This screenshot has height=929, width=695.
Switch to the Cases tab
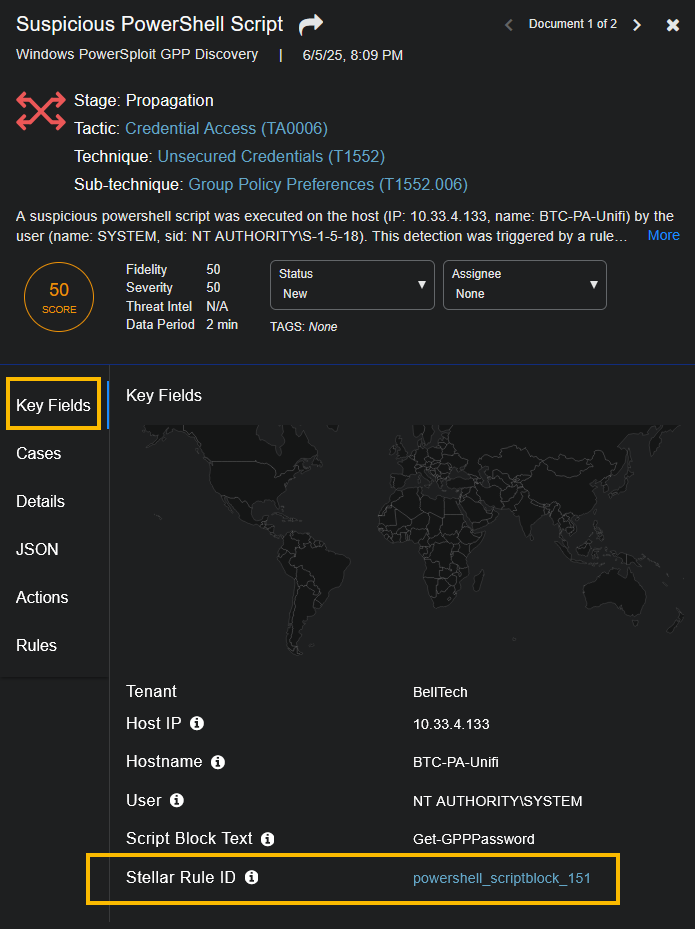39,453
